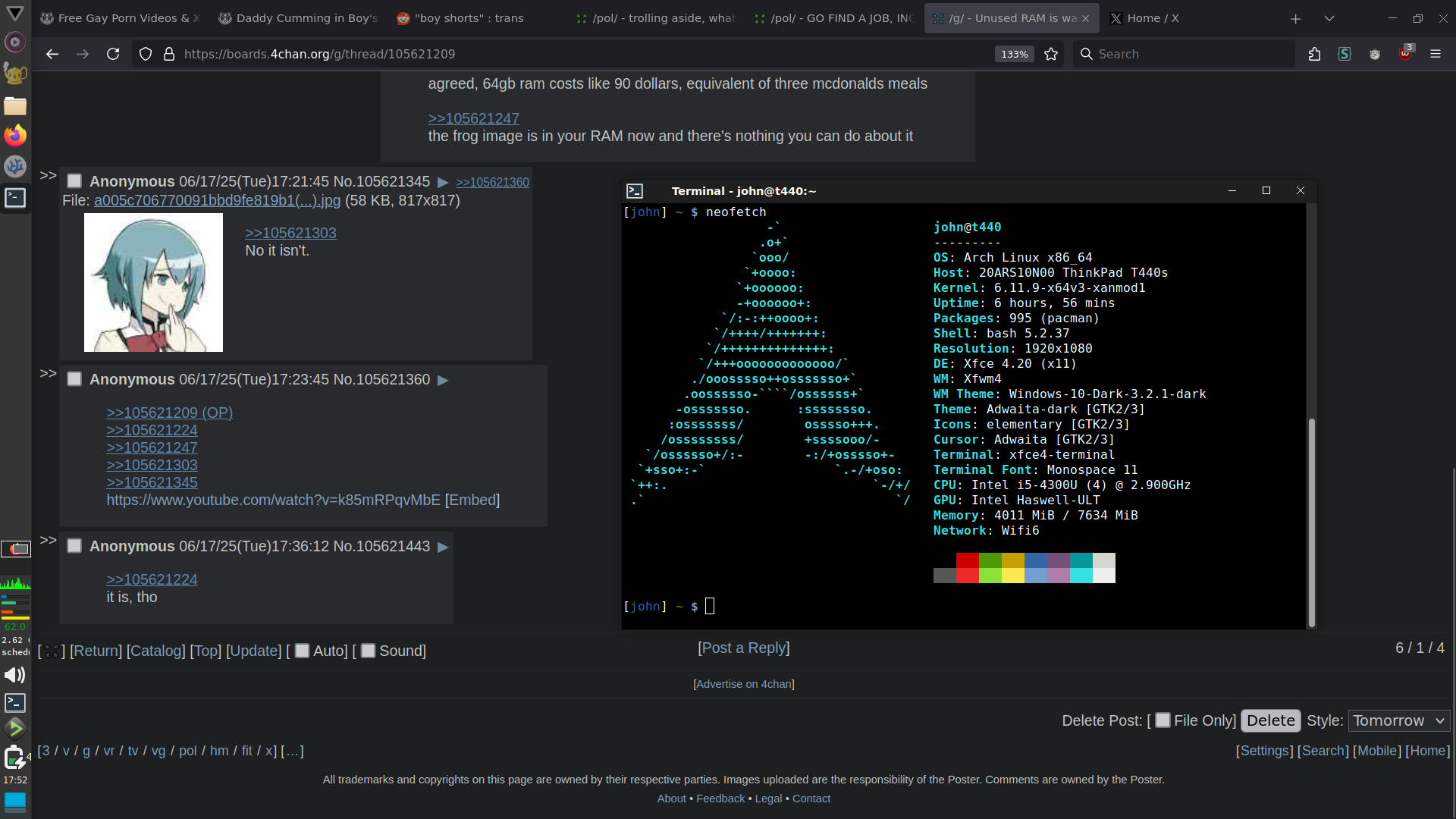Tick the checkbox on post No.105621360
Viewport: 1456px width, 819px height.
74,379
